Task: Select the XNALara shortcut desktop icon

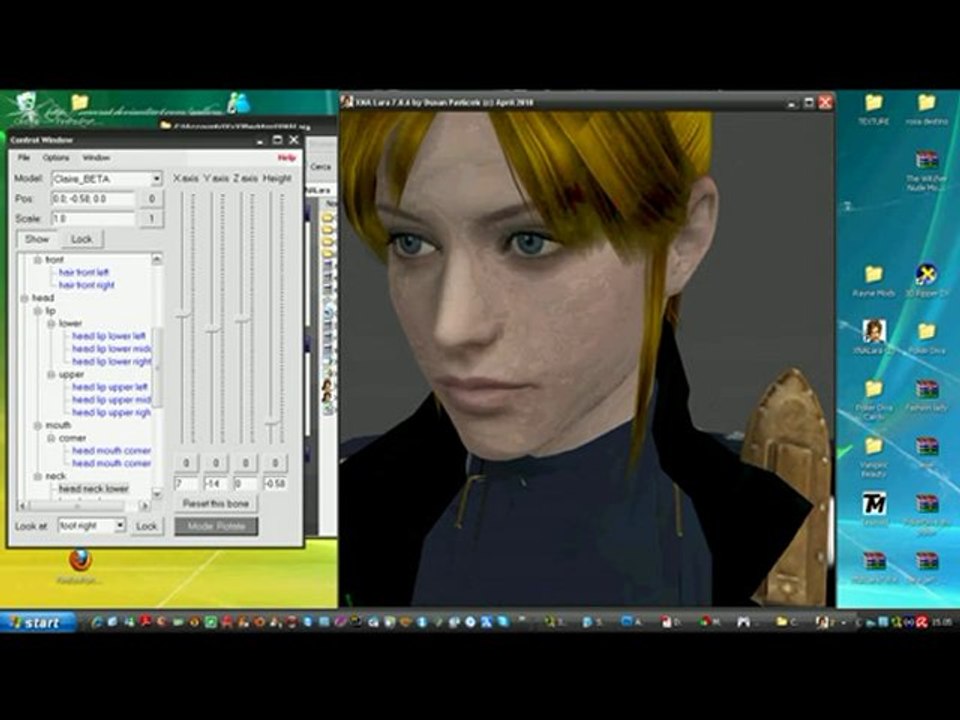Action: coord(874,337)
